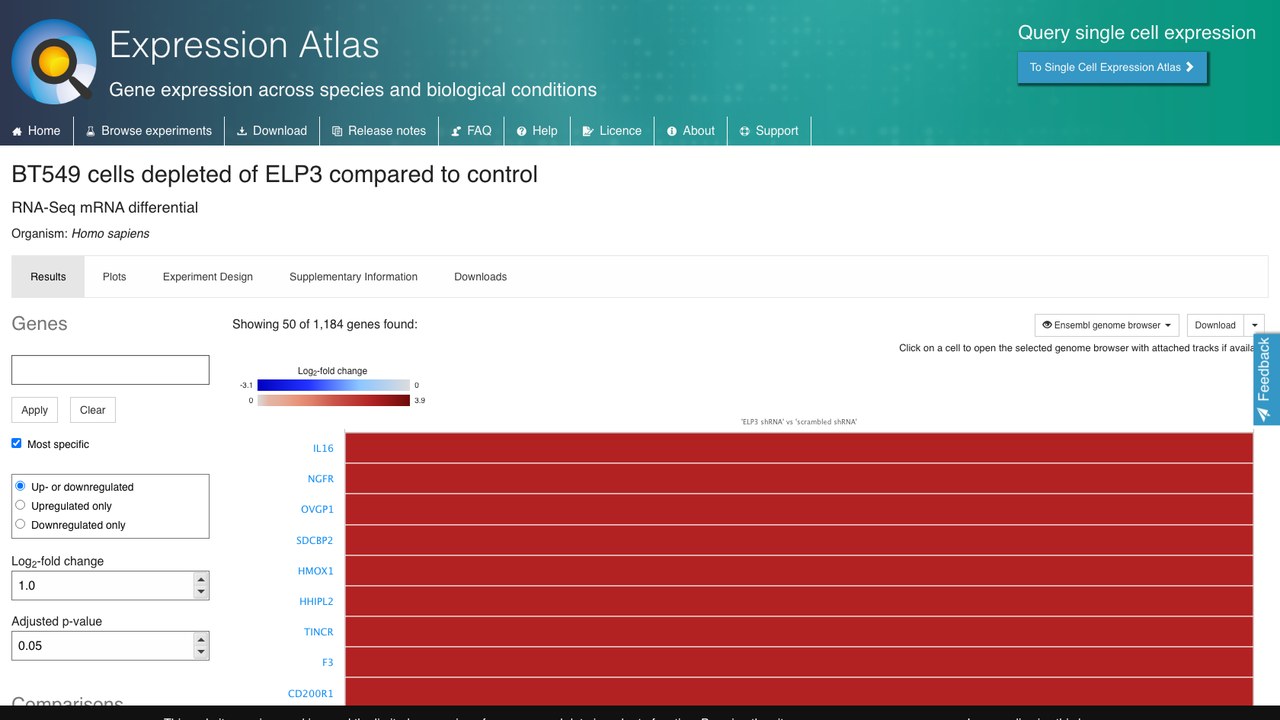Toggle the Most specific checkbox
Viewport: 1280px width, 720px height.
16,443
